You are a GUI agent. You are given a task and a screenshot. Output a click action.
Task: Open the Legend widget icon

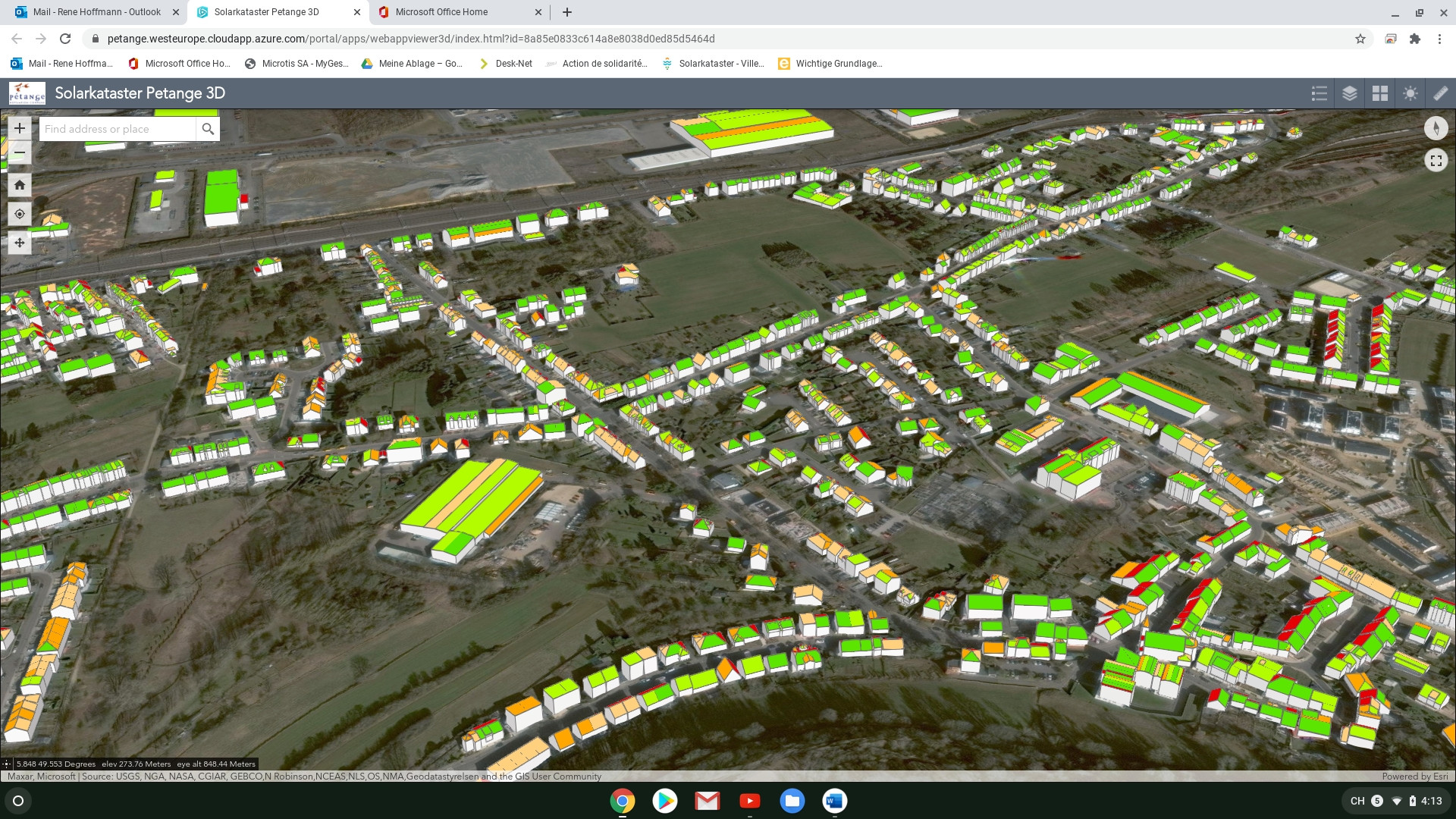[1319, 93]
